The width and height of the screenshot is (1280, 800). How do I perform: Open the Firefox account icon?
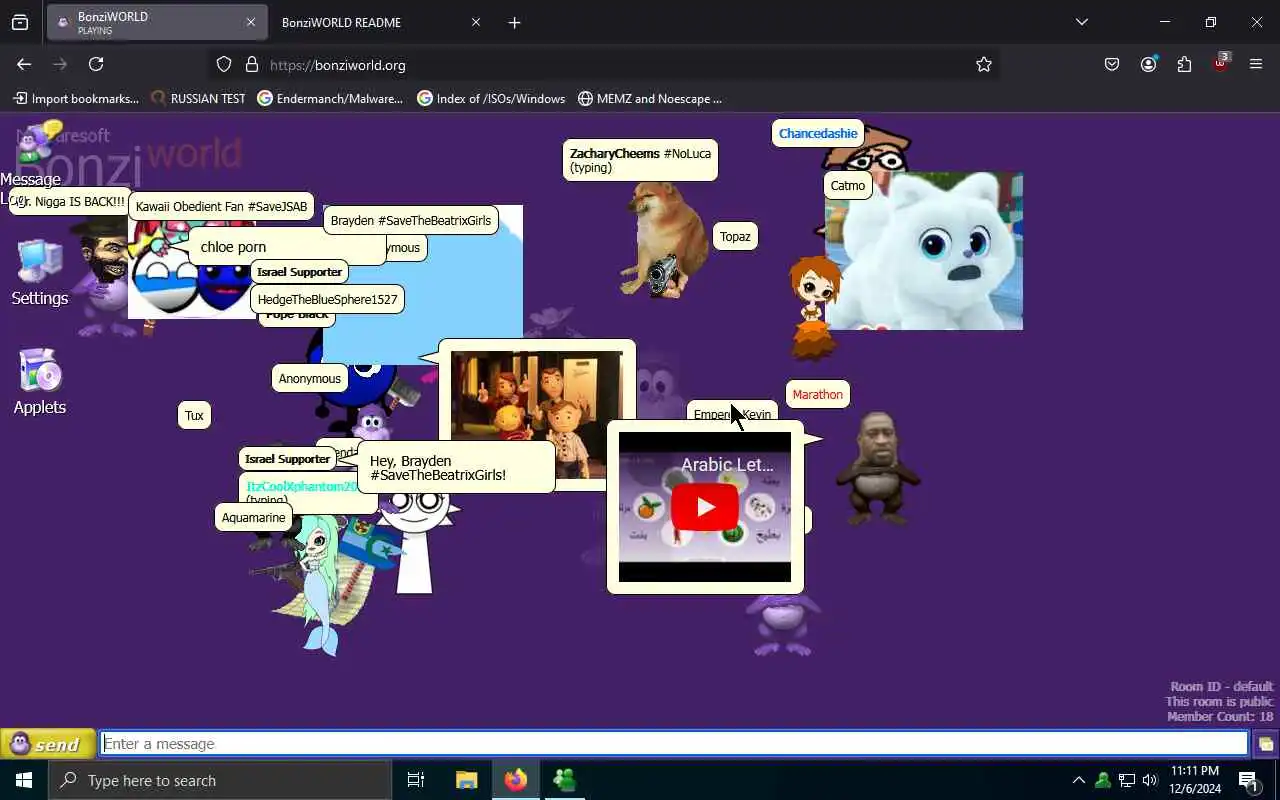click(1148, 64)
